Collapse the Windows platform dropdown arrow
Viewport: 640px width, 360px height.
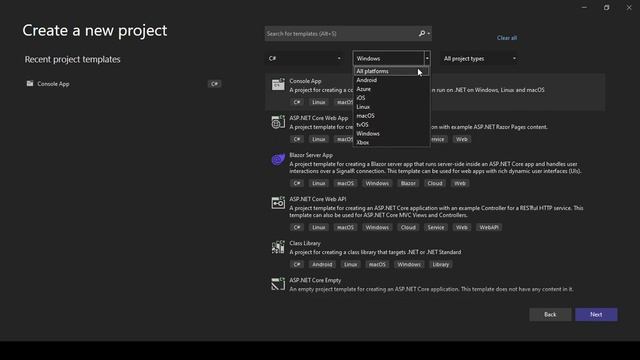point(427,58)
